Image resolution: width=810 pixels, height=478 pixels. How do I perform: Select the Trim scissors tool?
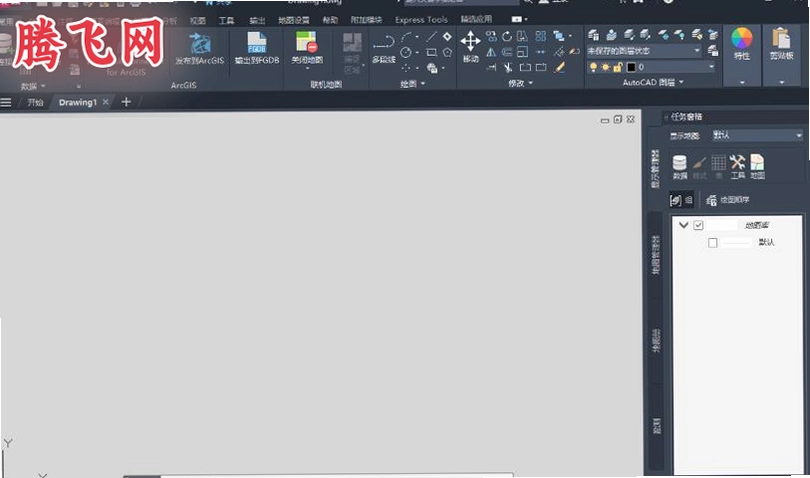(508, 67)
